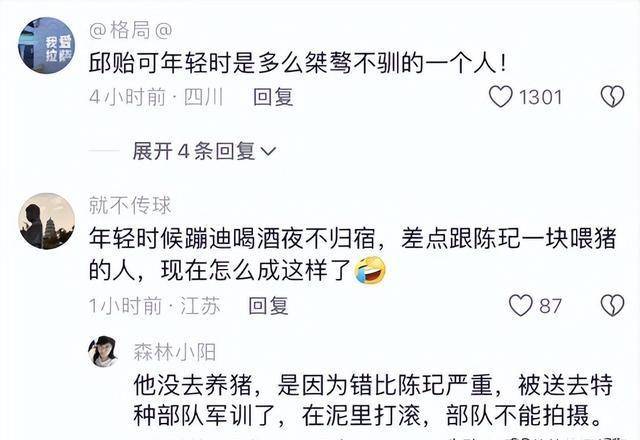Reply to @格局@'s comment via 回复
640x440 pixels.
coord(273,97)
